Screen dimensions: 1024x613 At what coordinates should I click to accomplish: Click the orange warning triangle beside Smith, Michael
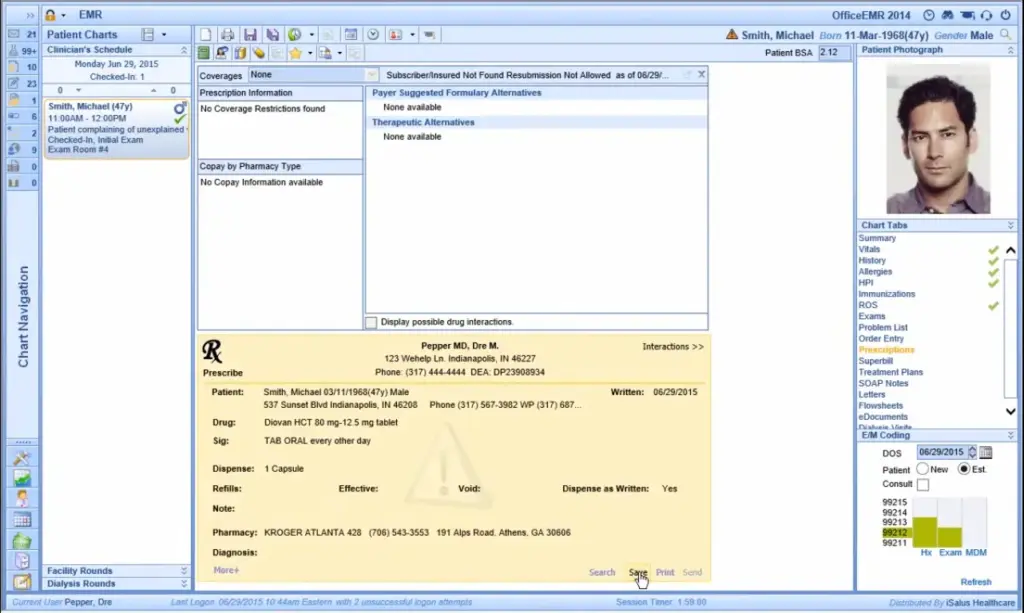[x=731, y=35]
